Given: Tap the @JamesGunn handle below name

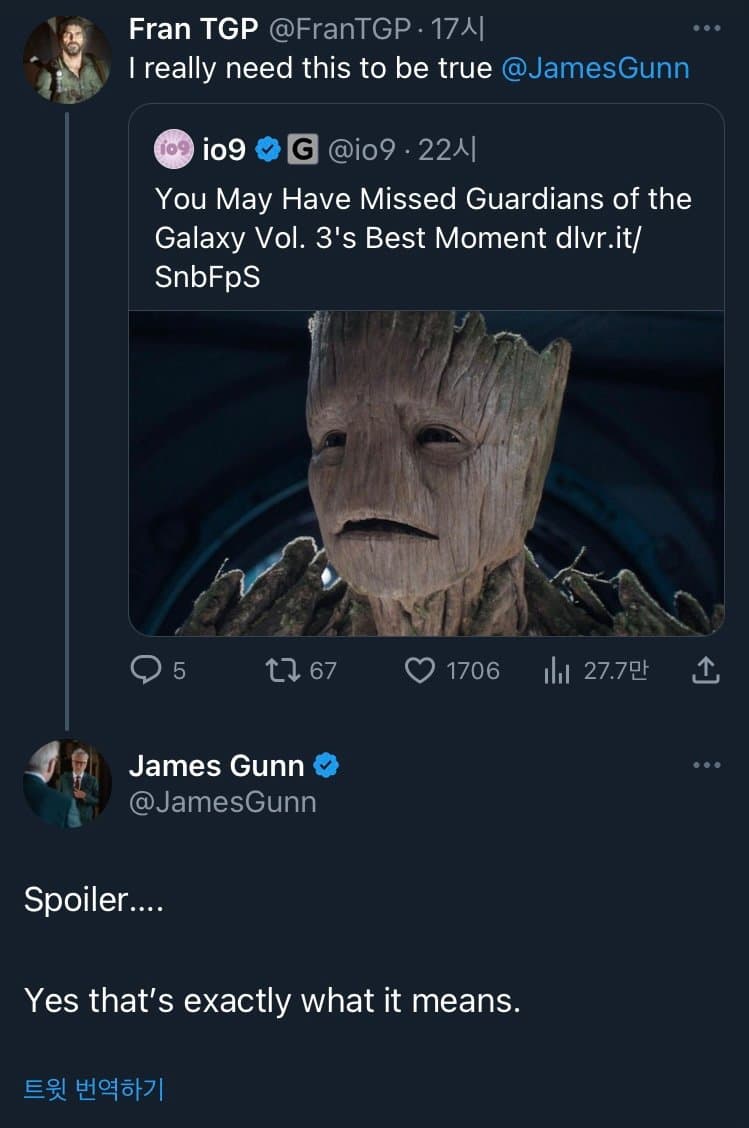Looking at the screenshot, I should [x=222, y=802].
